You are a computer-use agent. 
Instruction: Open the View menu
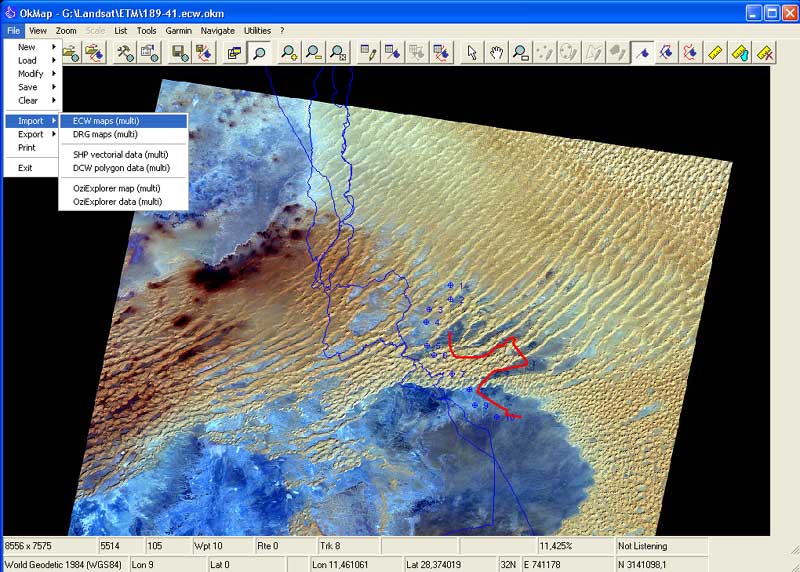click(x=38, y=31)
